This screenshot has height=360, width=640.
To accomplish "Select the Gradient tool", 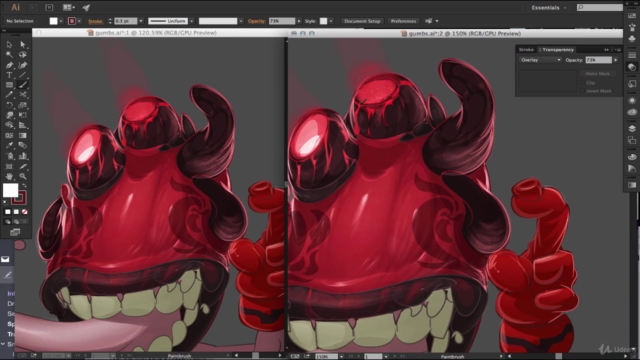I will point(23,136).
